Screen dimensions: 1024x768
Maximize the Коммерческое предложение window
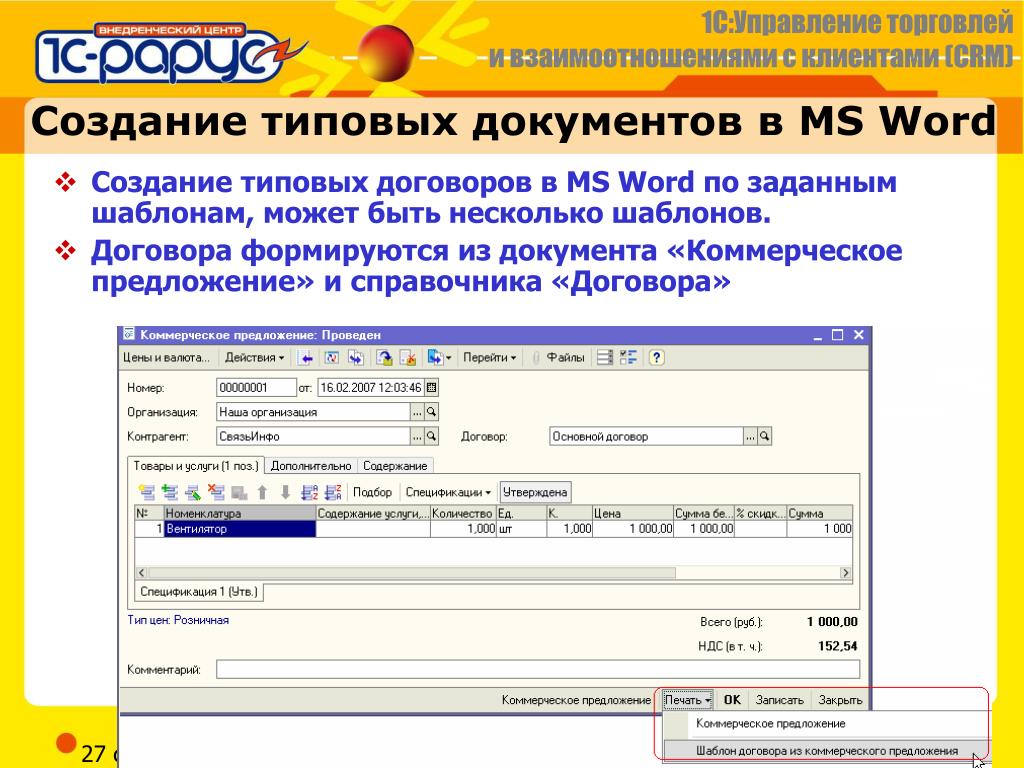click(838, 335)
